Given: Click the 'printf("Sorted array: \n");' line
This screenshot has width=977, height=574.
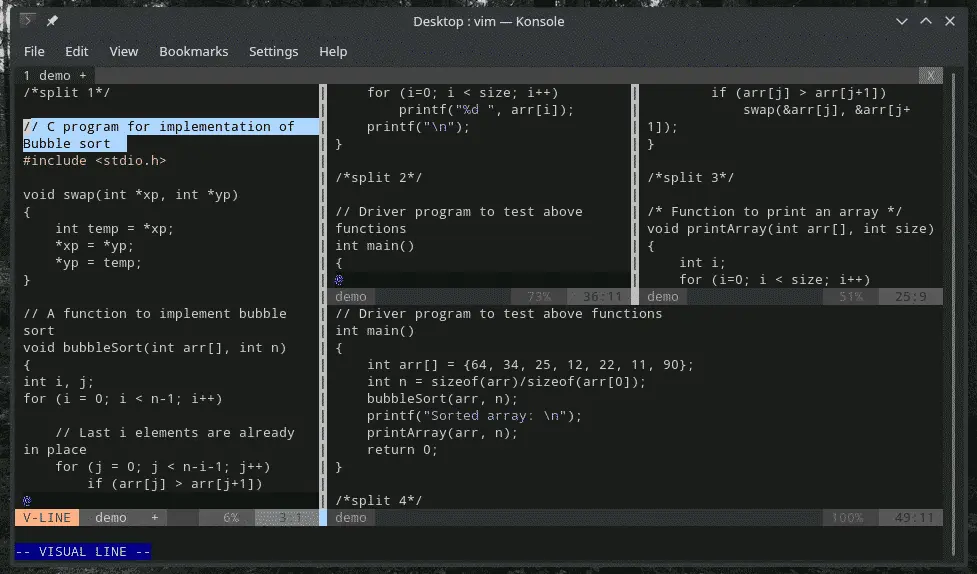Looking at the screenshot, I should pyautogui.click(x=474, y=416).
